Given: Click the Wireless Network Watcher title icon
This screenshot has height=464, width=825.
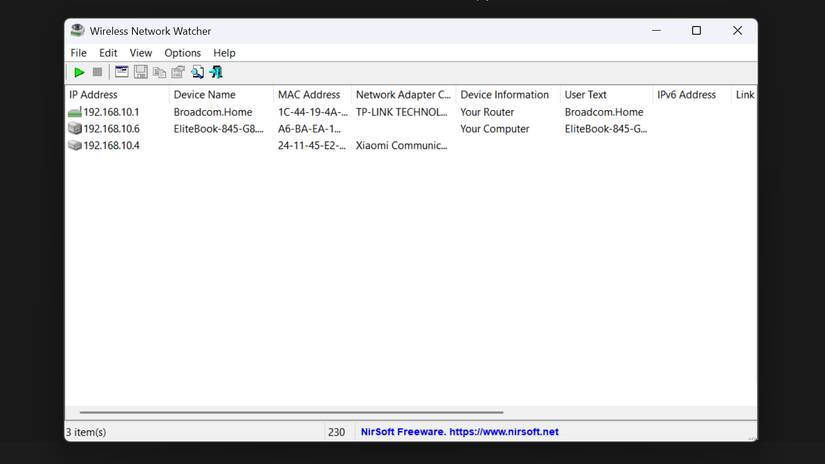Looking at the screenshot, I should click(77, 31).
